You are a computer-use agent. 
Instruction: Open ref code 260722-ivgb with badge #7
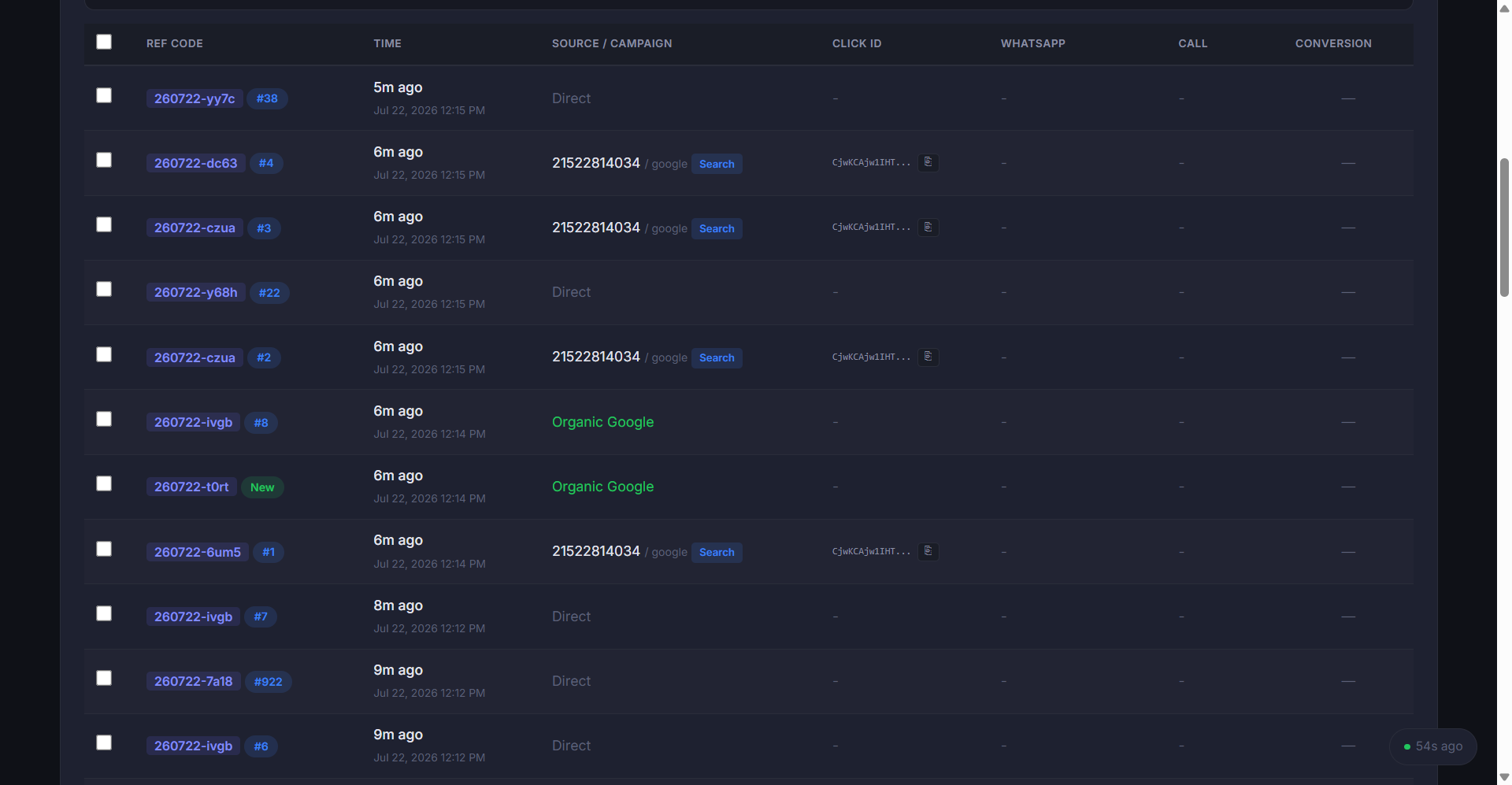coord(193,617)
